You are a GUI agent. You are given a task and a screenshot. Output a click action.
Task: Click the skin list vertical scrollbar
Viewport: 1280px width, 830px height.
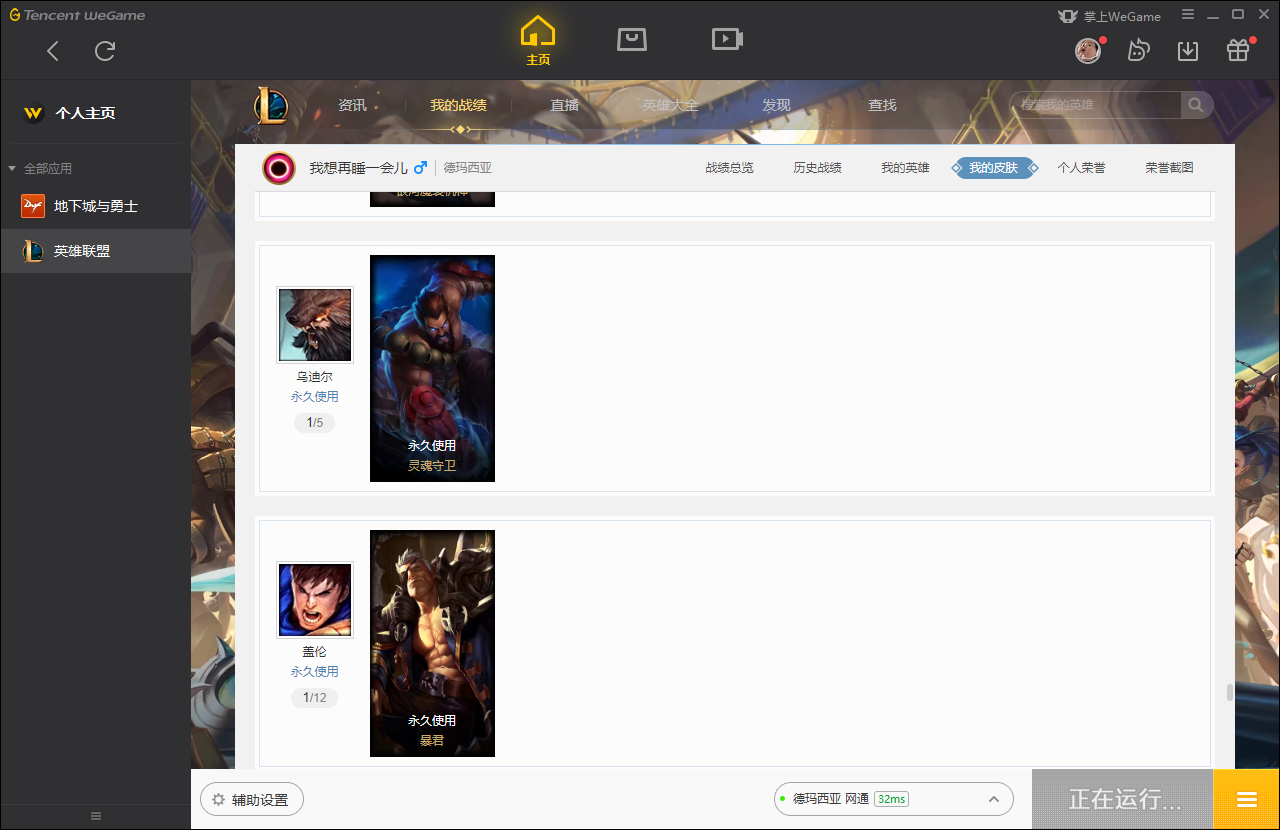tap(1229, 692)
